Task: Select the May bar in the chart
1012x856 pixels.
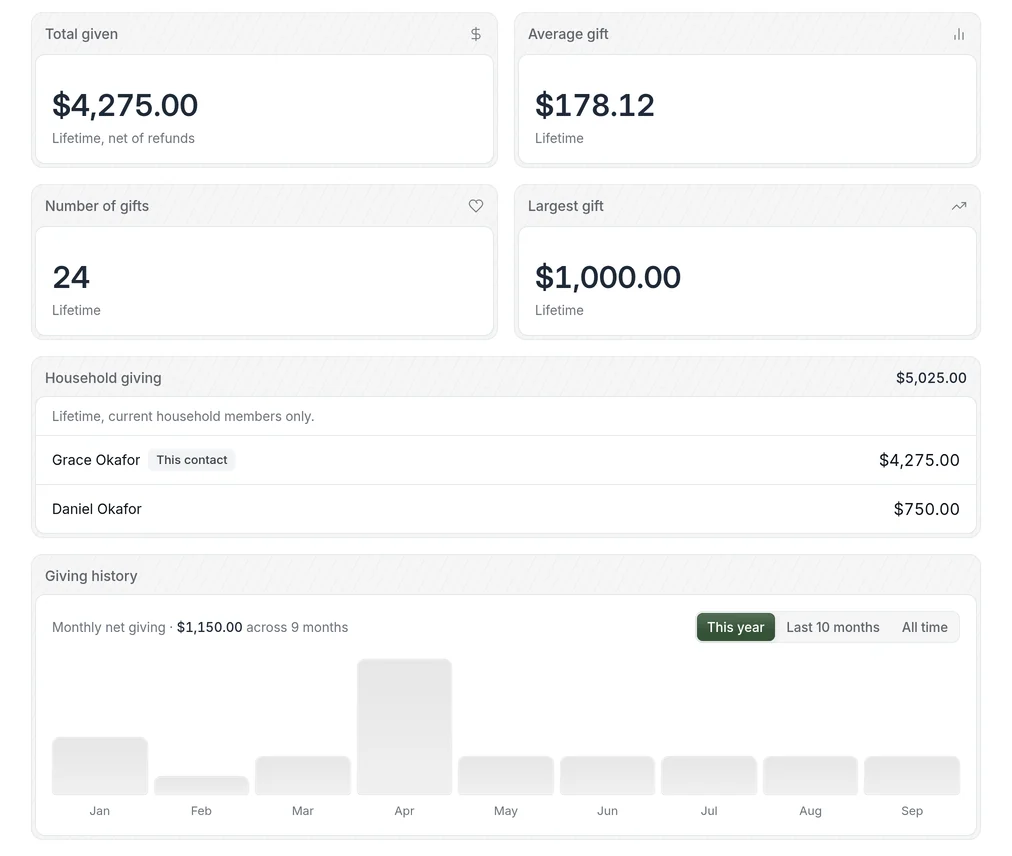Action: click(506, 775)
